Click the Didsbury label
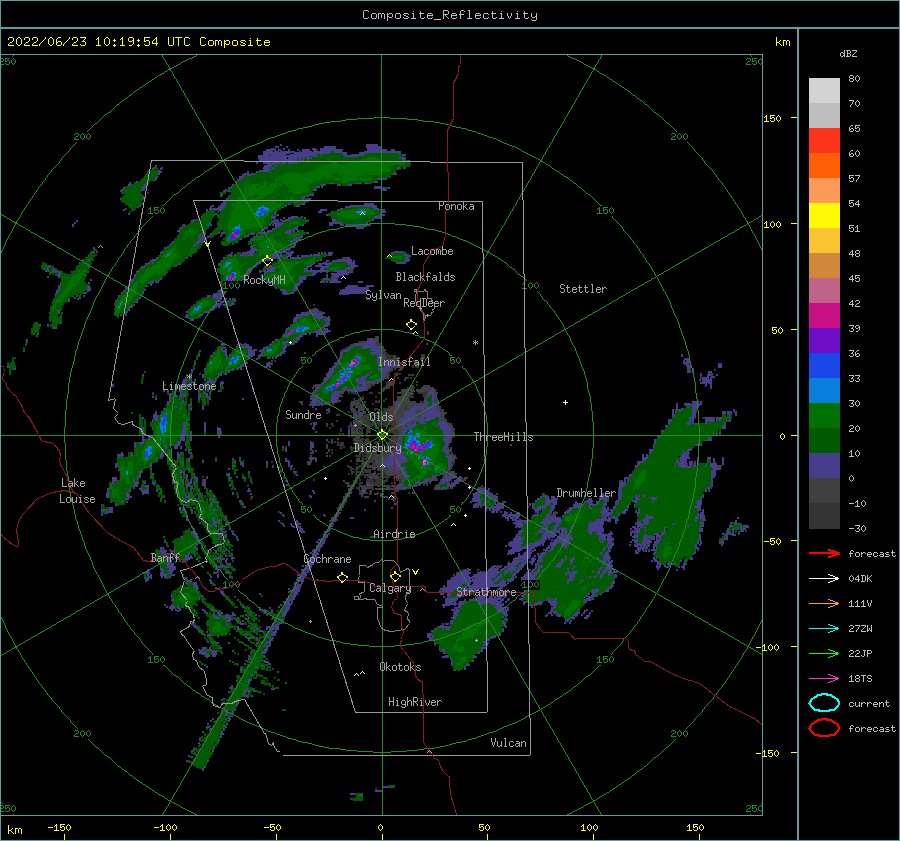 (x=377, y=448)
